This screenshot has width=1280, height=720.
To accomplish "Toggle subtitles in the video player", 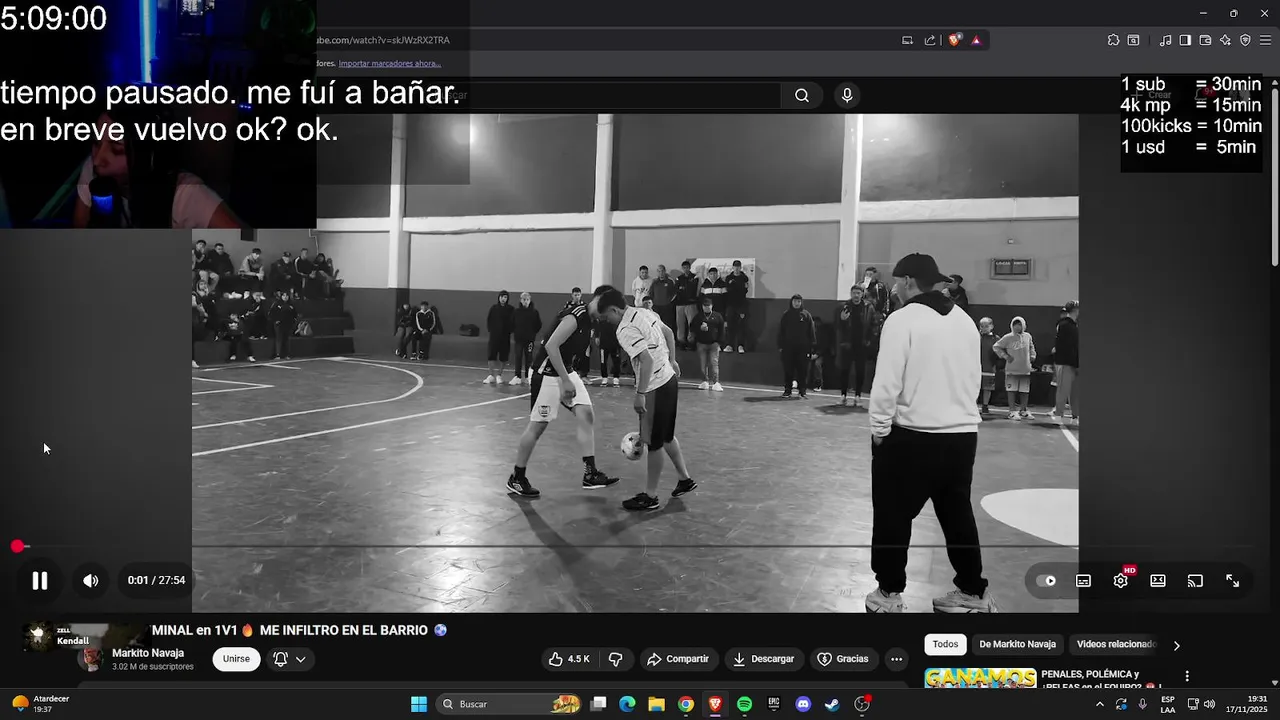I will (x=1083, y=580).
